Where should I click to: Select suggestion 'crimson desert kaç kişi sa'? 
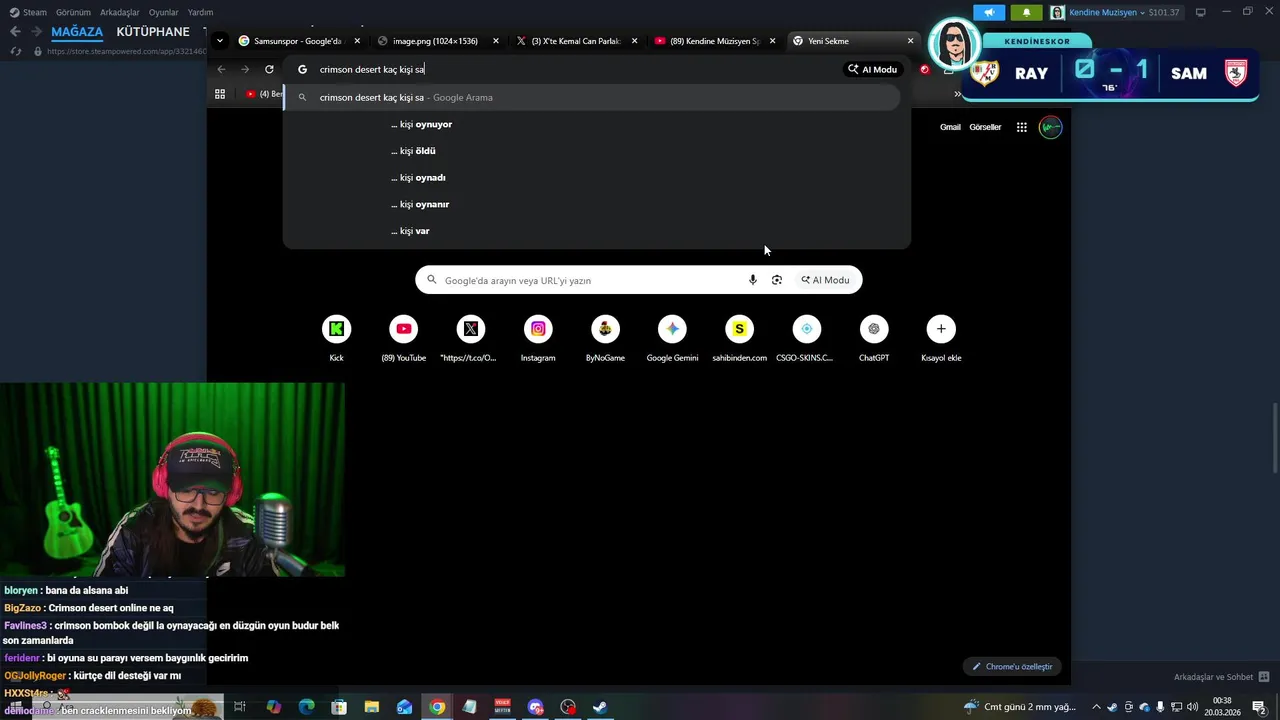click(592, 97)
